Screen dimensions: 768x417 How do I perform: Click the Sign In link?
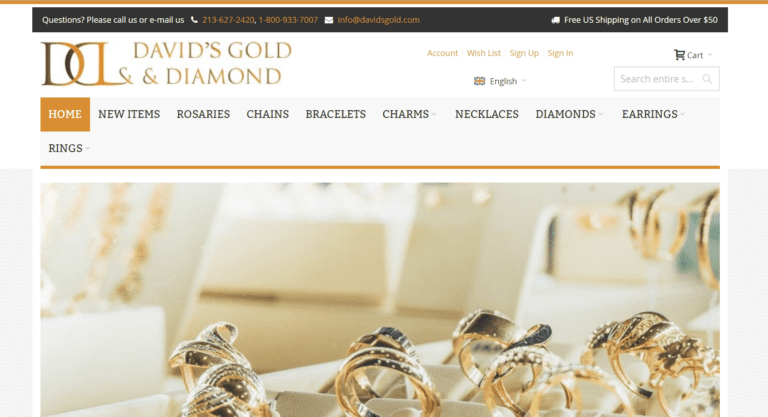560,53
